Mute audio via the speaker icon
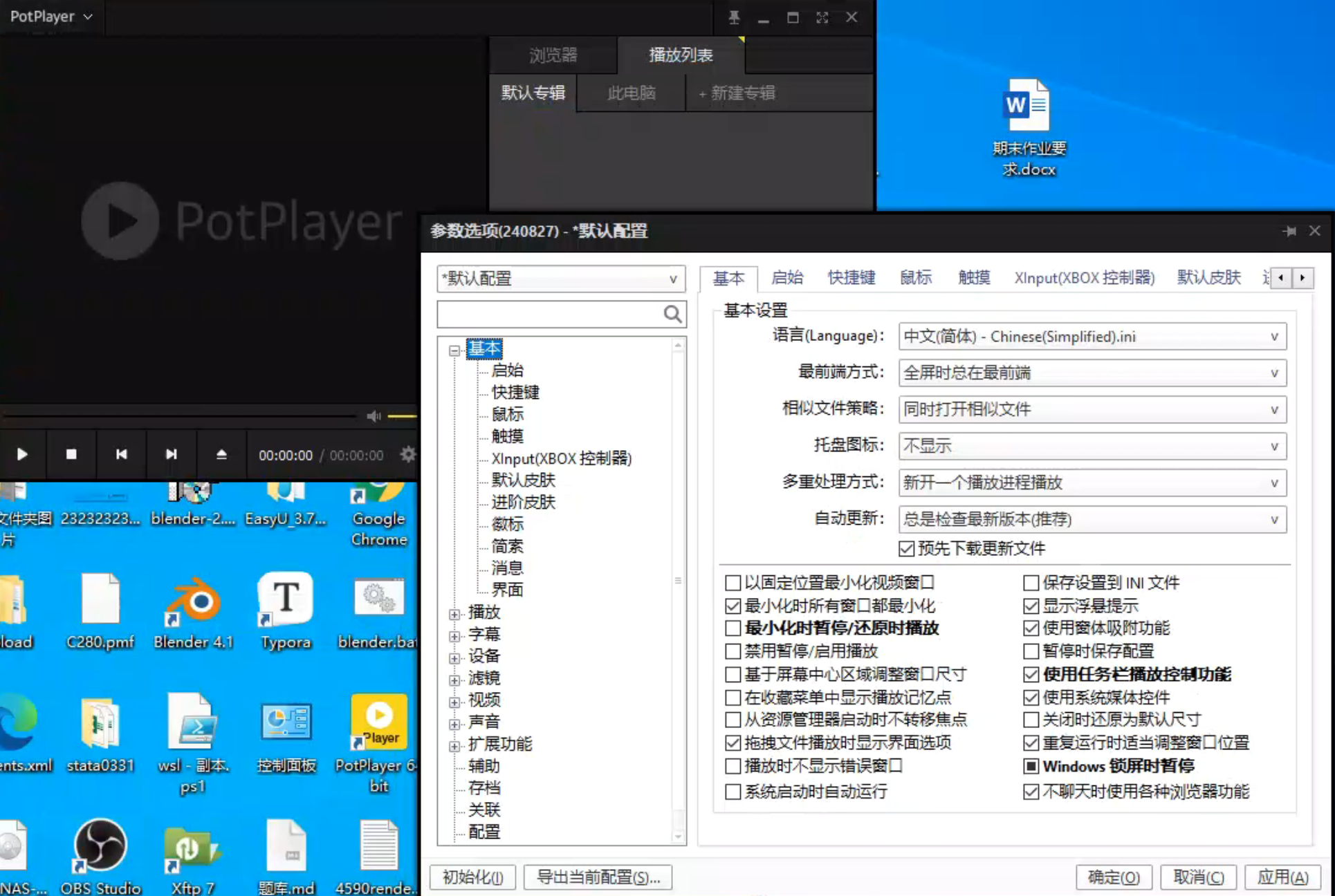 coord(374,416)
